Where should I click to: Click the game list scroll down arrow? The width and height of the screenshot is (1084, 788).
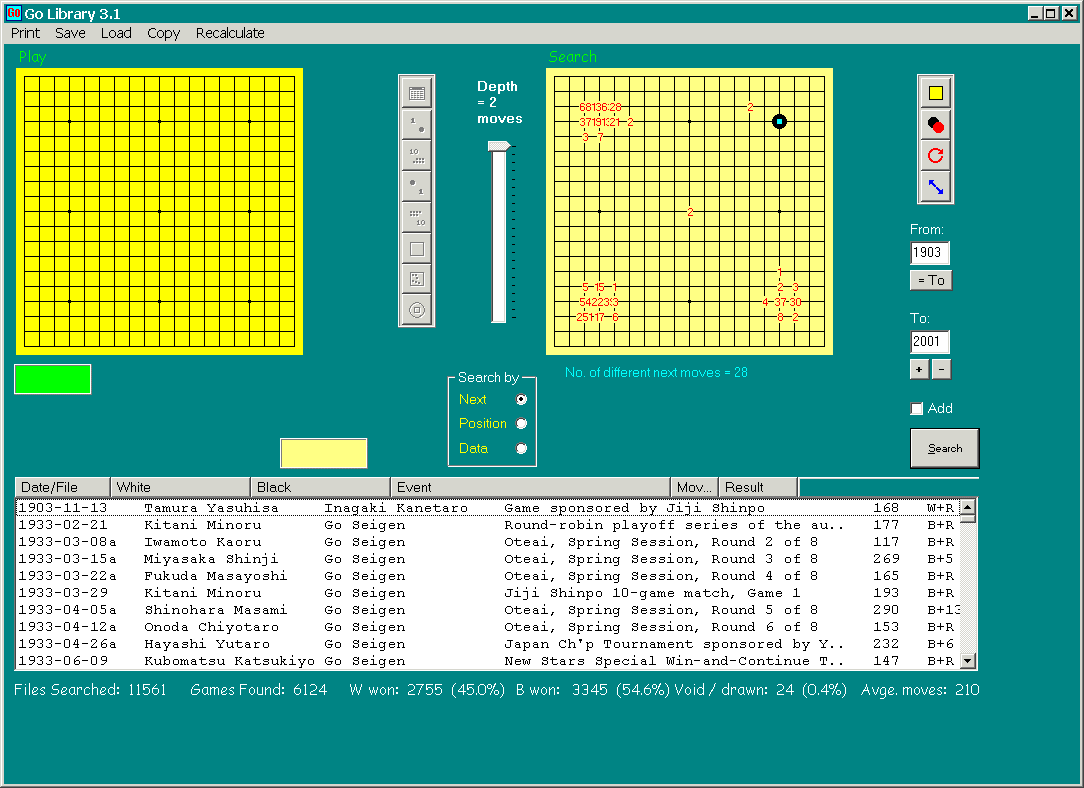968,661
